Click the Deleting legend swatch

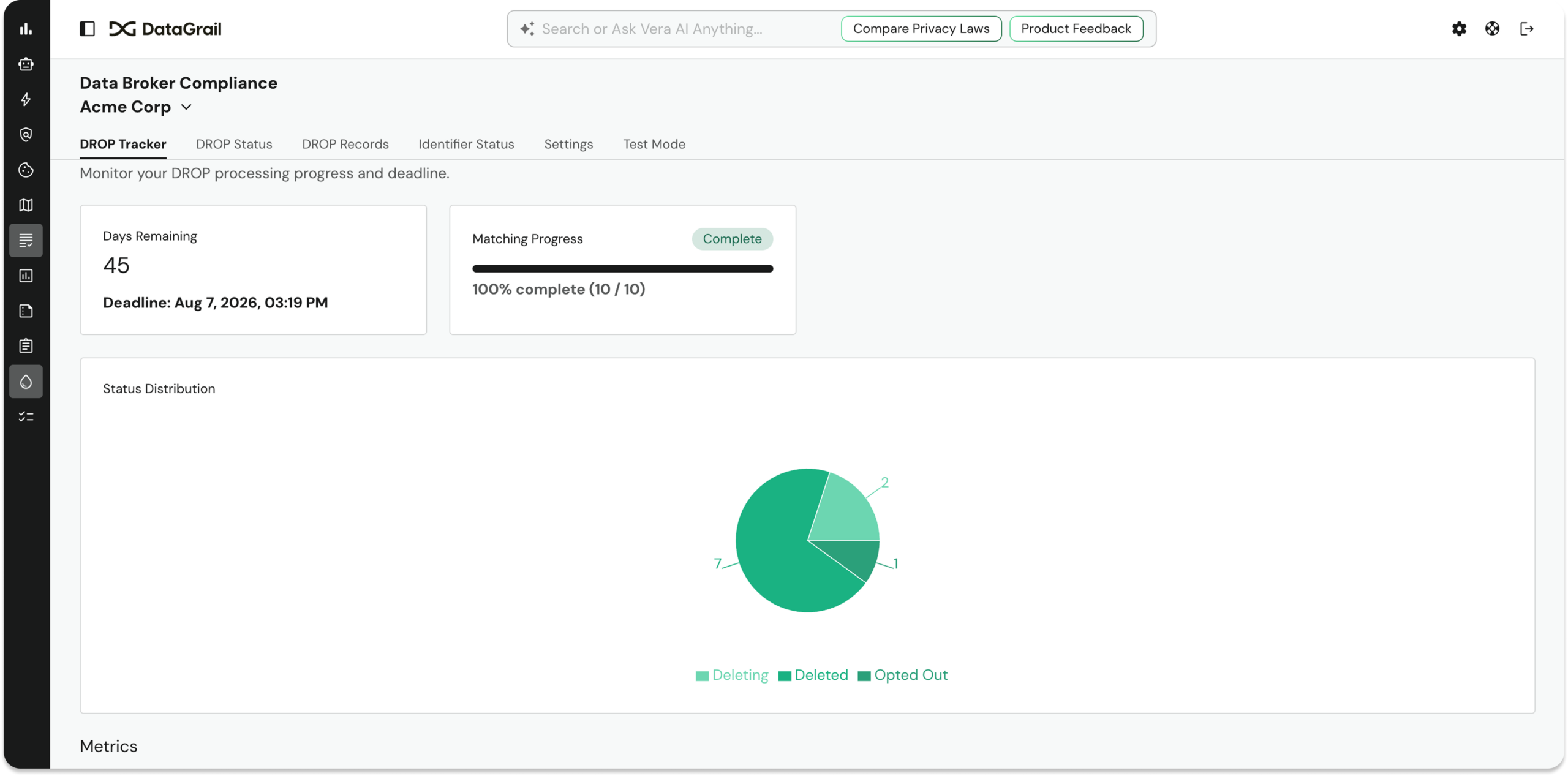[x=702, y=676]
